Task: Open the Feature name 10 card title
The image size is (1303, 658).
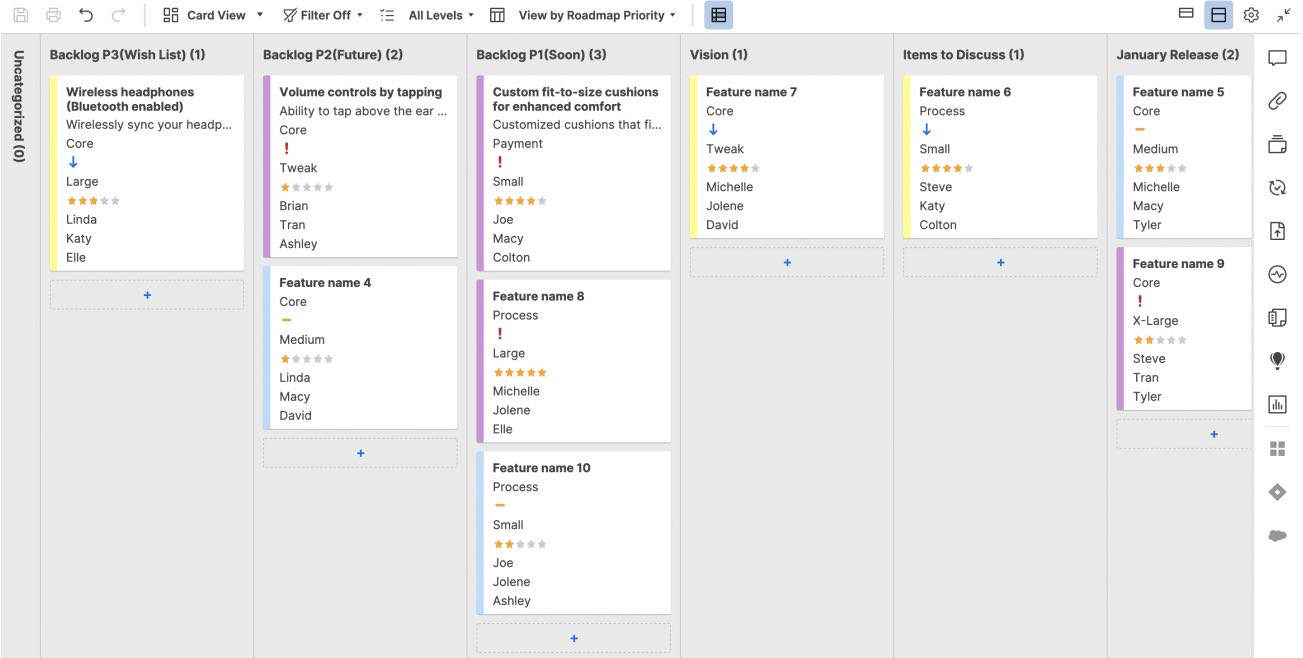Action: click(x=541, y=468)
